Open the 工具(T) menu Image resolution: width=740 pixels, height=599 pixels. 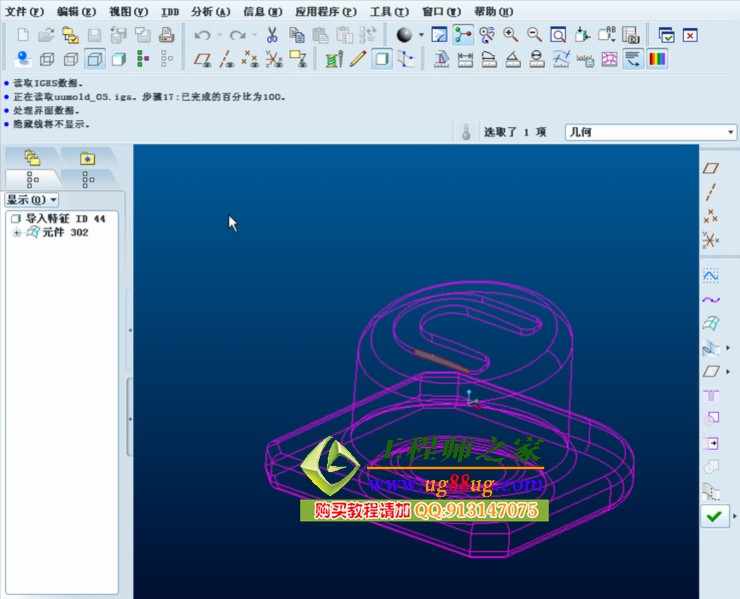[x=389, y=12]
